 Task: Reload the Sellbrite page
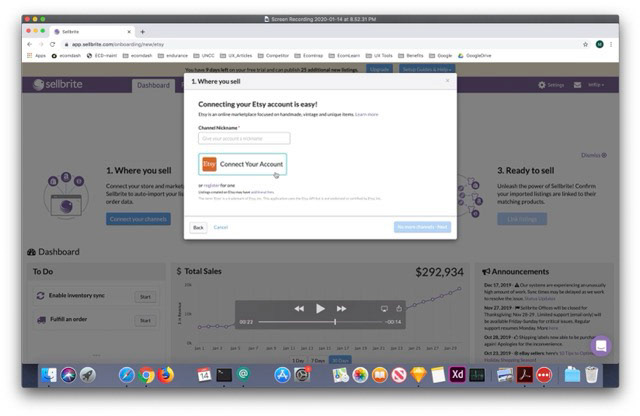pyautogui.click(x=52, y=44)
